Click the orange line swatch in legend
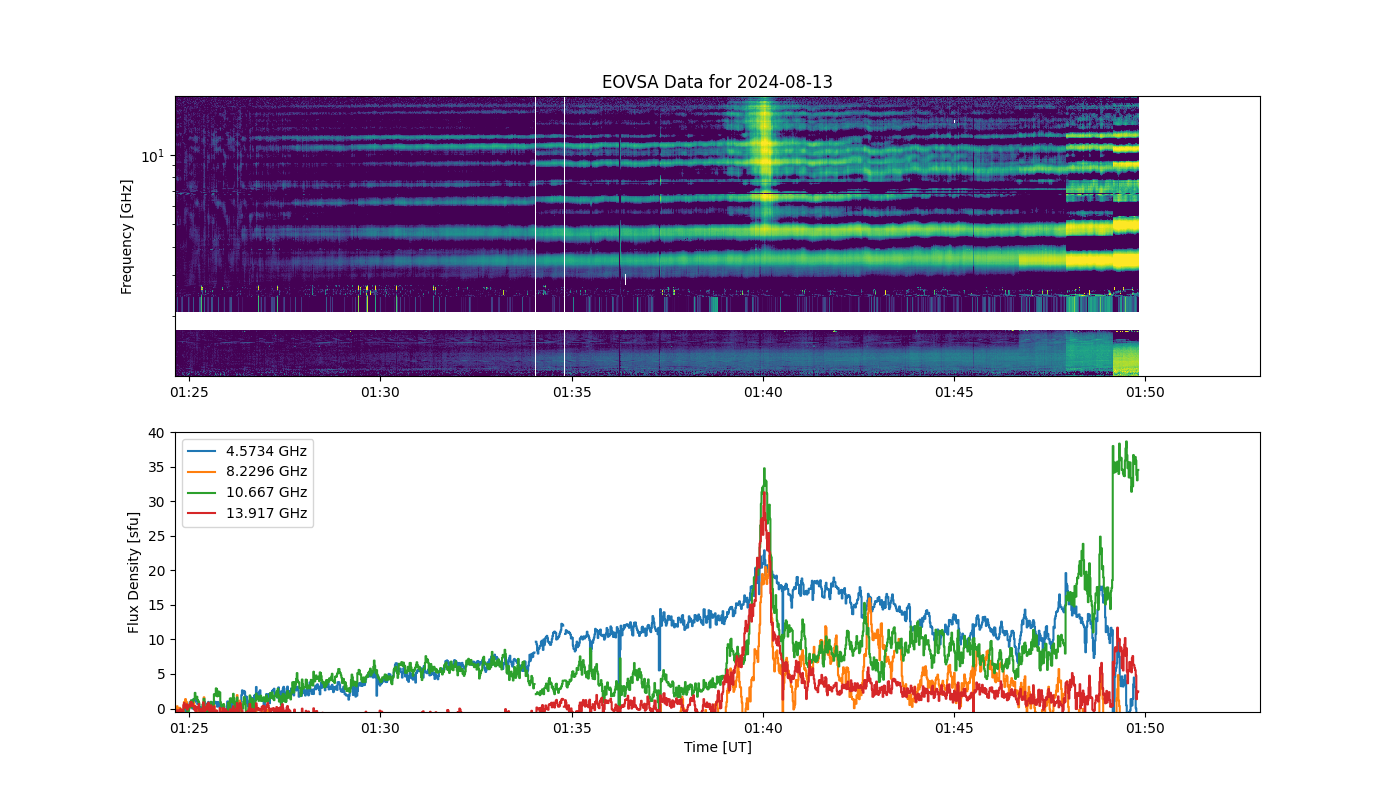1400x800 pixels. click(202, 472)
